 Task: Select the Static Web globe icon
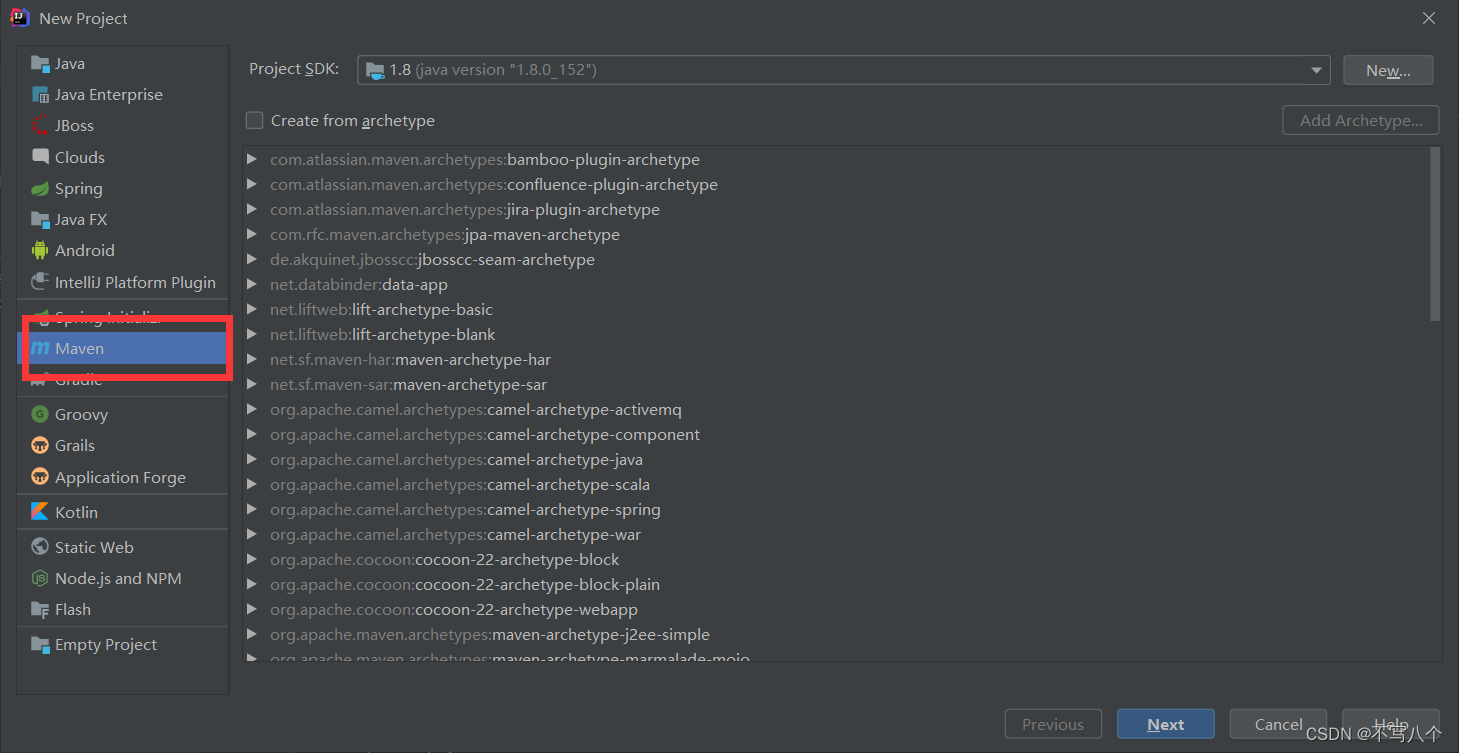tap(40, 547)
